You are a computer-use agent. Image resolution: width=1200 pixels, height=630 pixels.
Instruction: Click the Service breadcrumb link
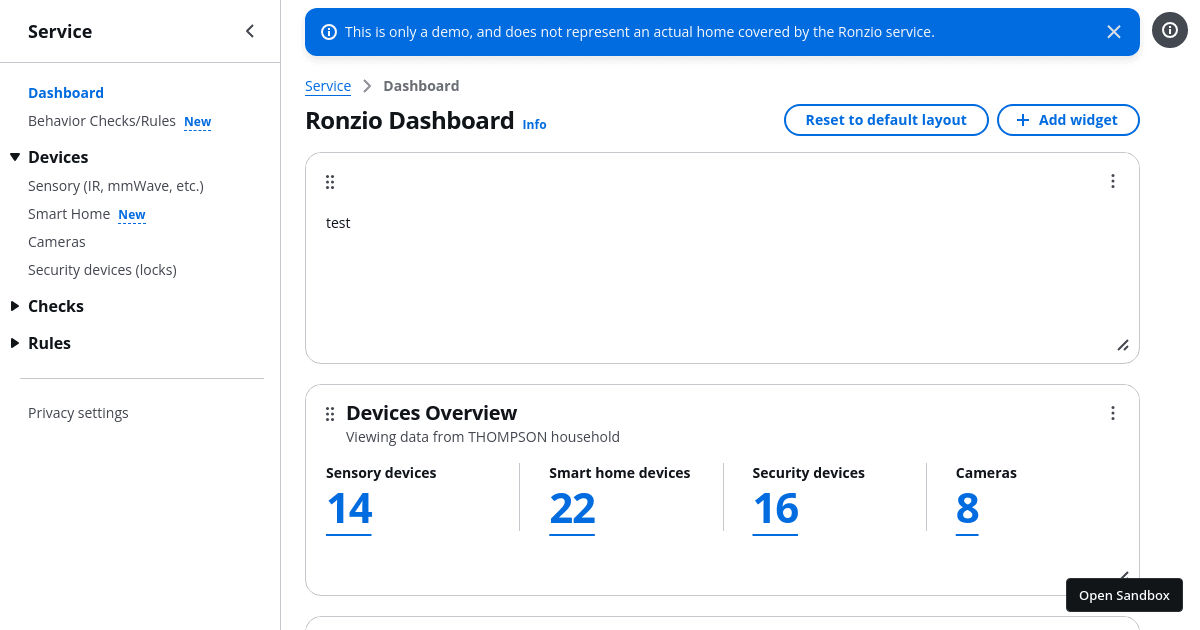328,86
